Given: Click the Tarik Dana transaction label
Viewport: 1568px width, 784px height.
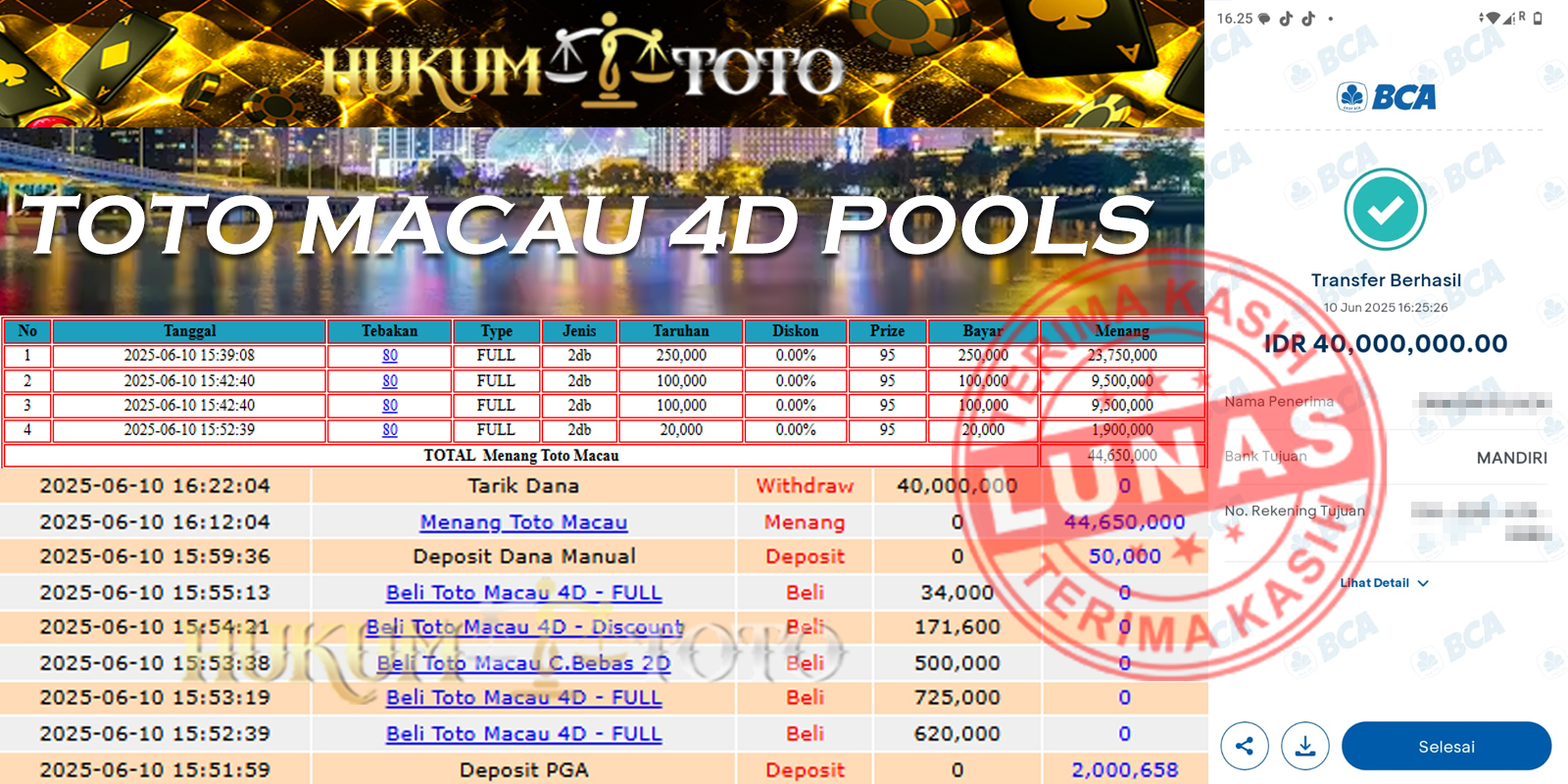Looking at the screenshot, I should (523, 486).
